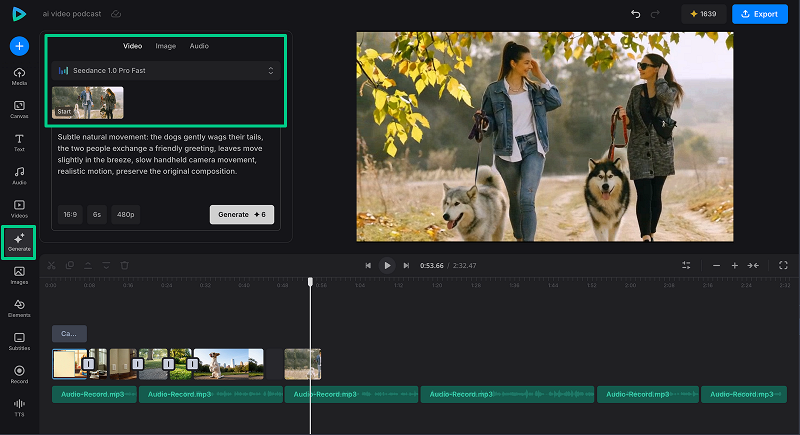The image size is (800, 435).
Task: Select the Text tool in sidebar
Action: [x=19, y=143]
